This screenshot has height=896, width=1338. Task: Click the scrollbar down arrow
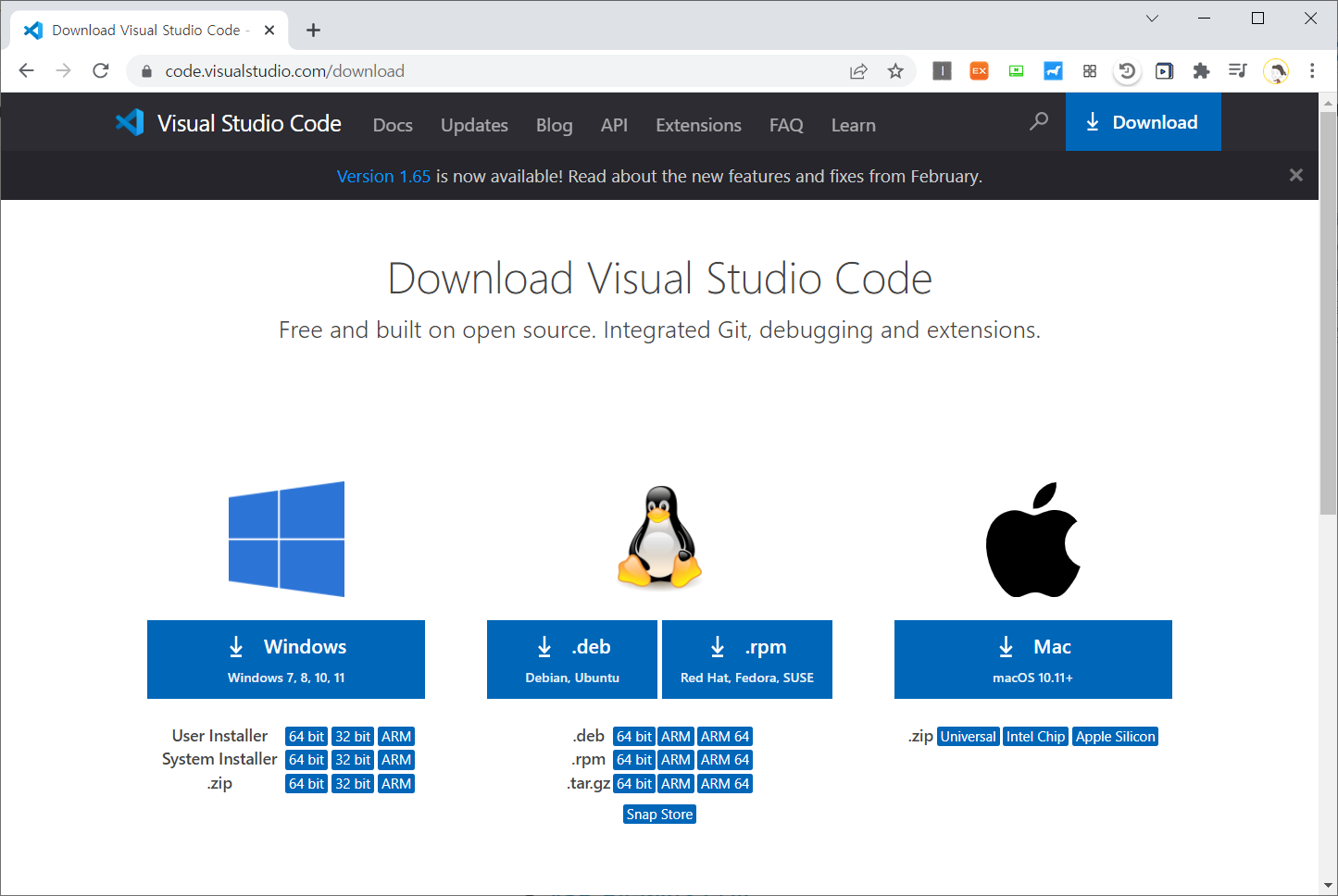1328,886
